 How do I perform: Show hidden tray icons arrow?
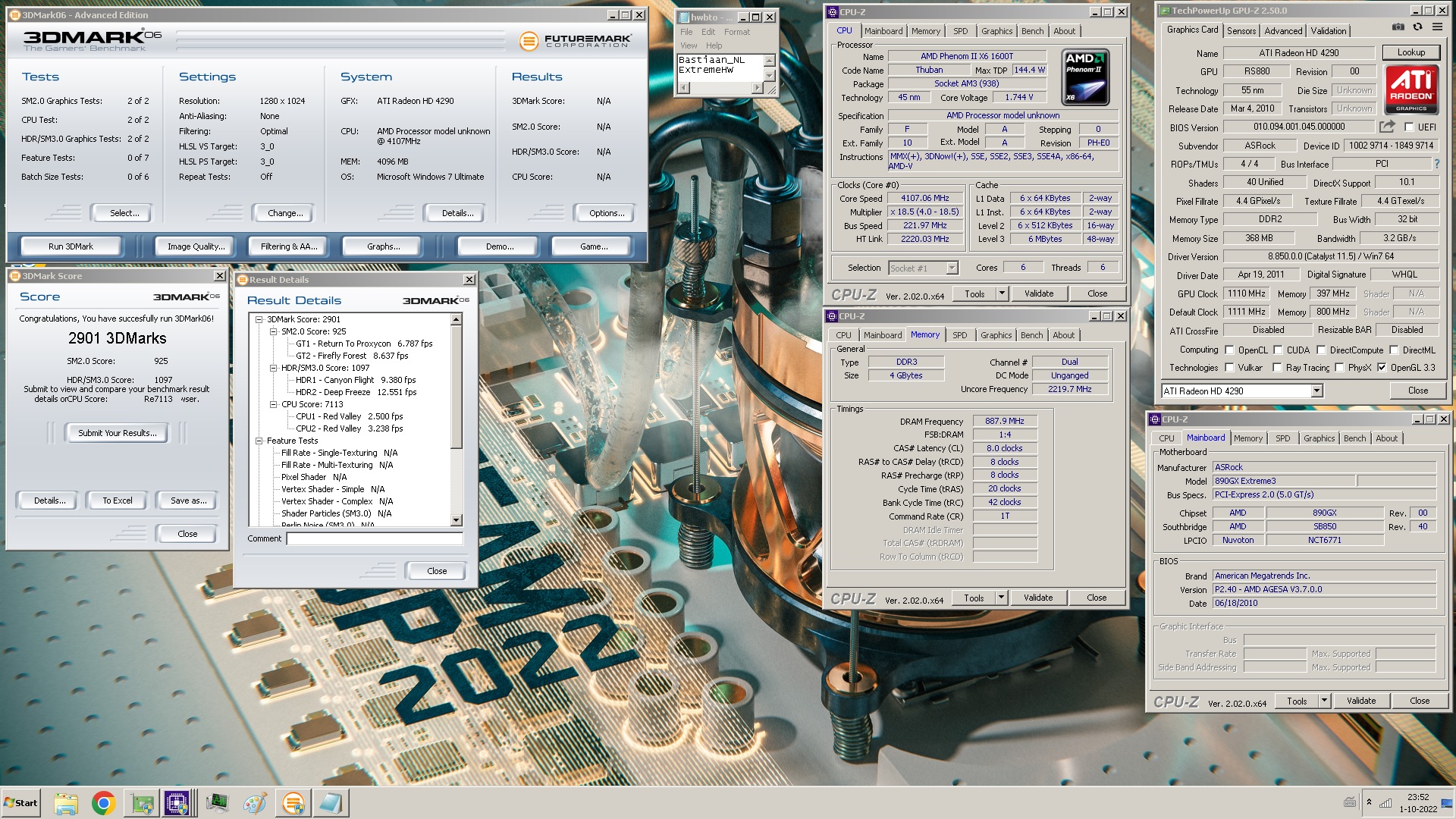[x=1369, y=802]
